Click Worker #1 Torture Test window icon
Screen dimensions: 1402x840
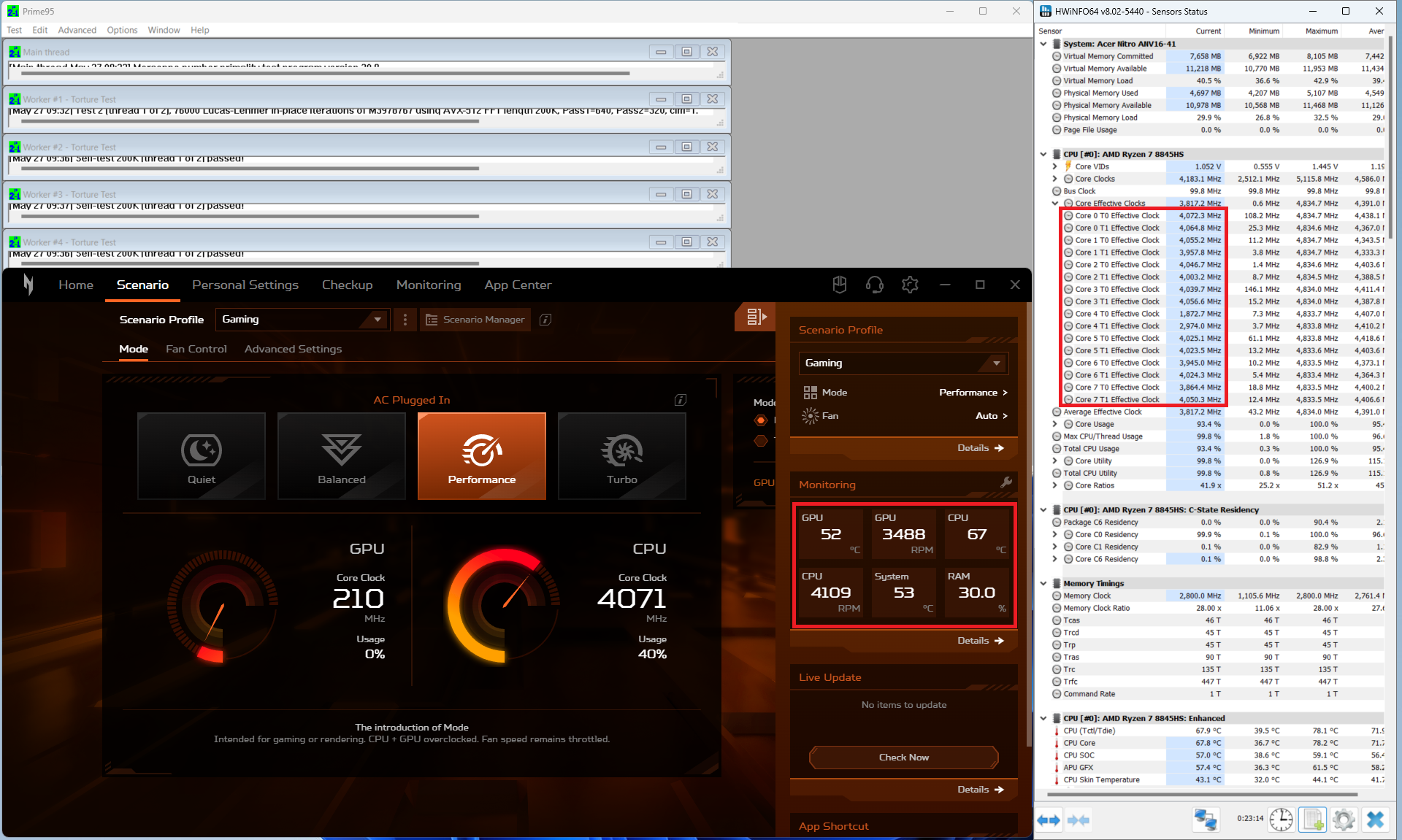click(x=15, y=99)
